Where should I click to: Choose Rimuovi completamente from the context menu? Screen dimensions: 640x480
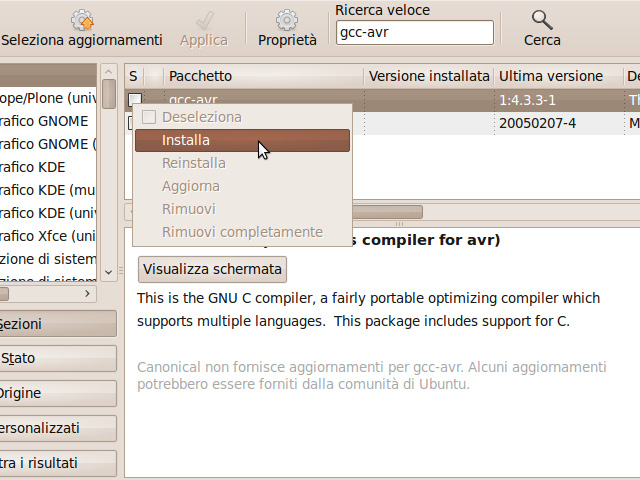[x=242, y=232]
